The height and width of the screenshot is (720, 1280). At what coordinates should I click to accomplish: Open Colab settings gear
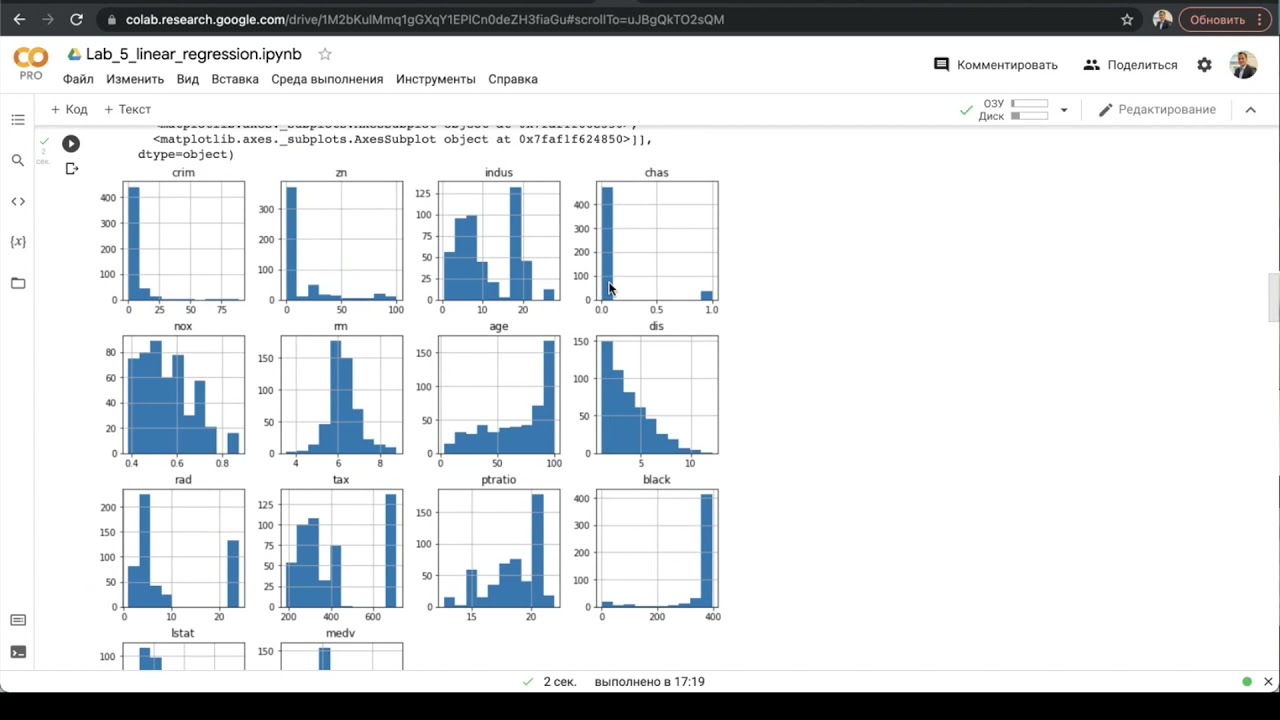coord(1204,64)
